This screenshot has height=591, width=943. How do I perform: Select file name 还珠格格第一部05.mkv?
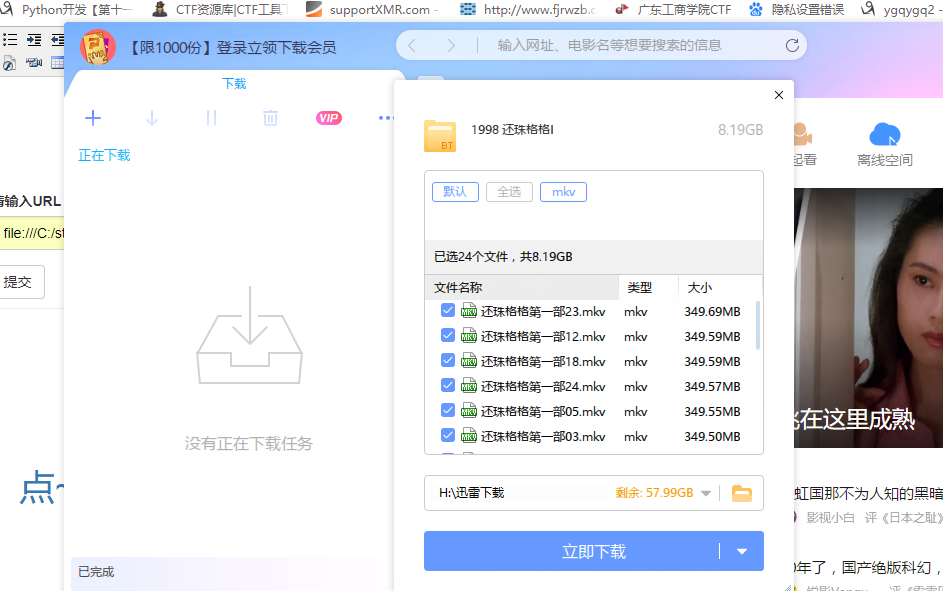point(543,412)
